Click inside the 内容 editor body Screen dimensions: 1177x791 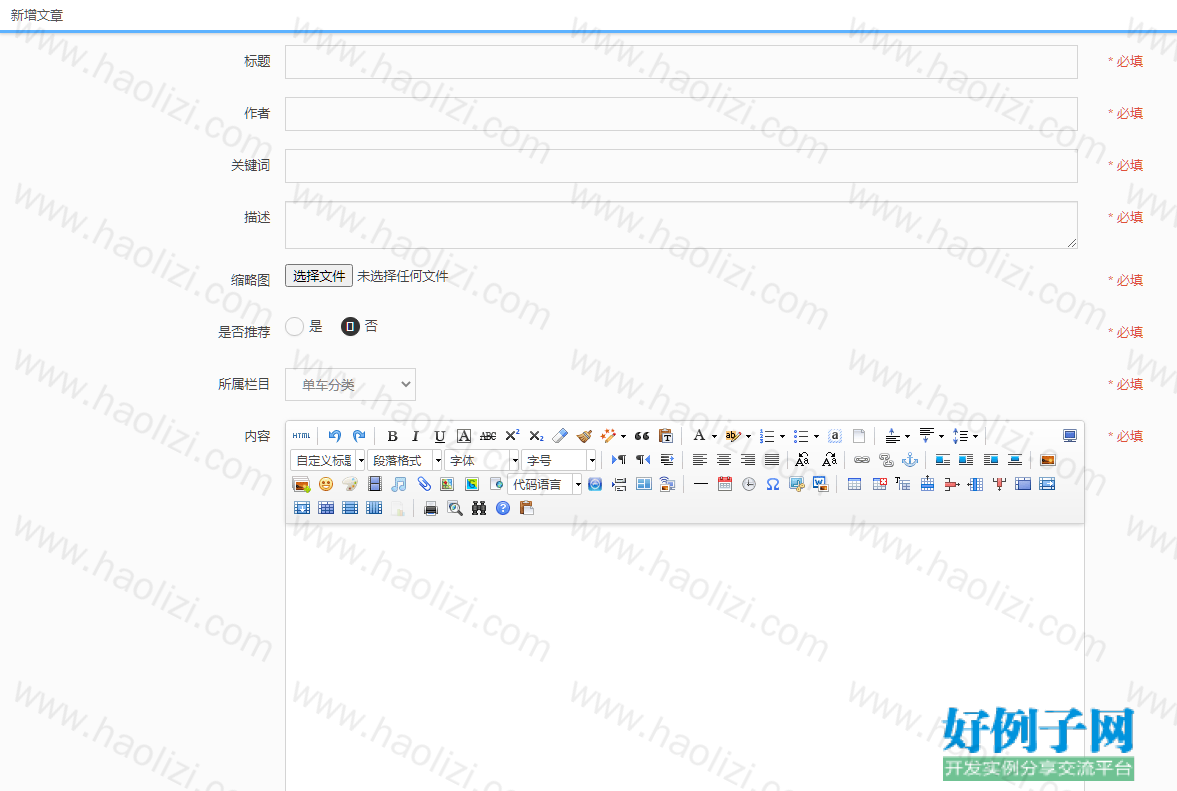point(685,657)
